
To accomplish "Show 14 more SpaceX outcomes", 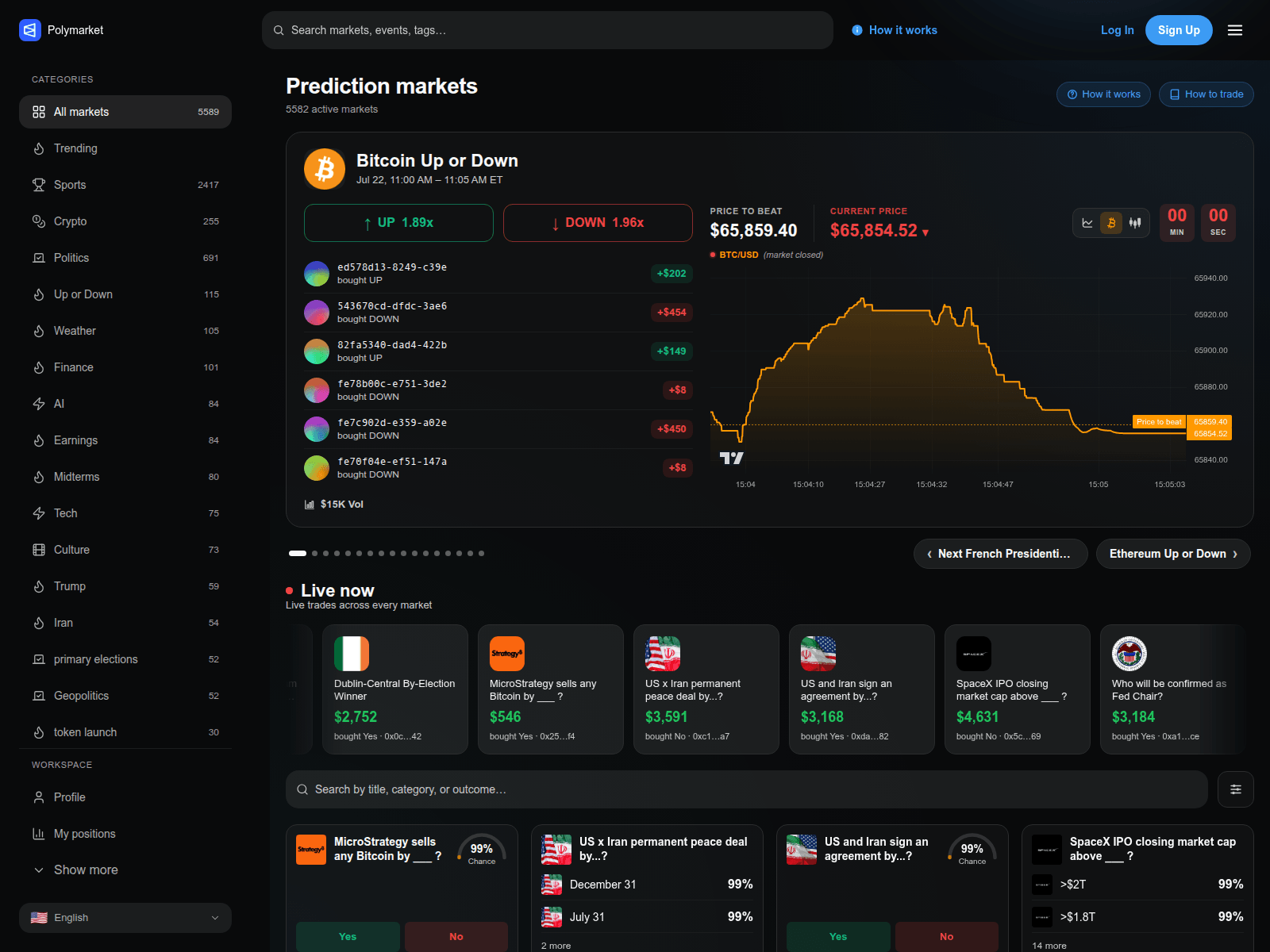I will tap(1049, 946).
